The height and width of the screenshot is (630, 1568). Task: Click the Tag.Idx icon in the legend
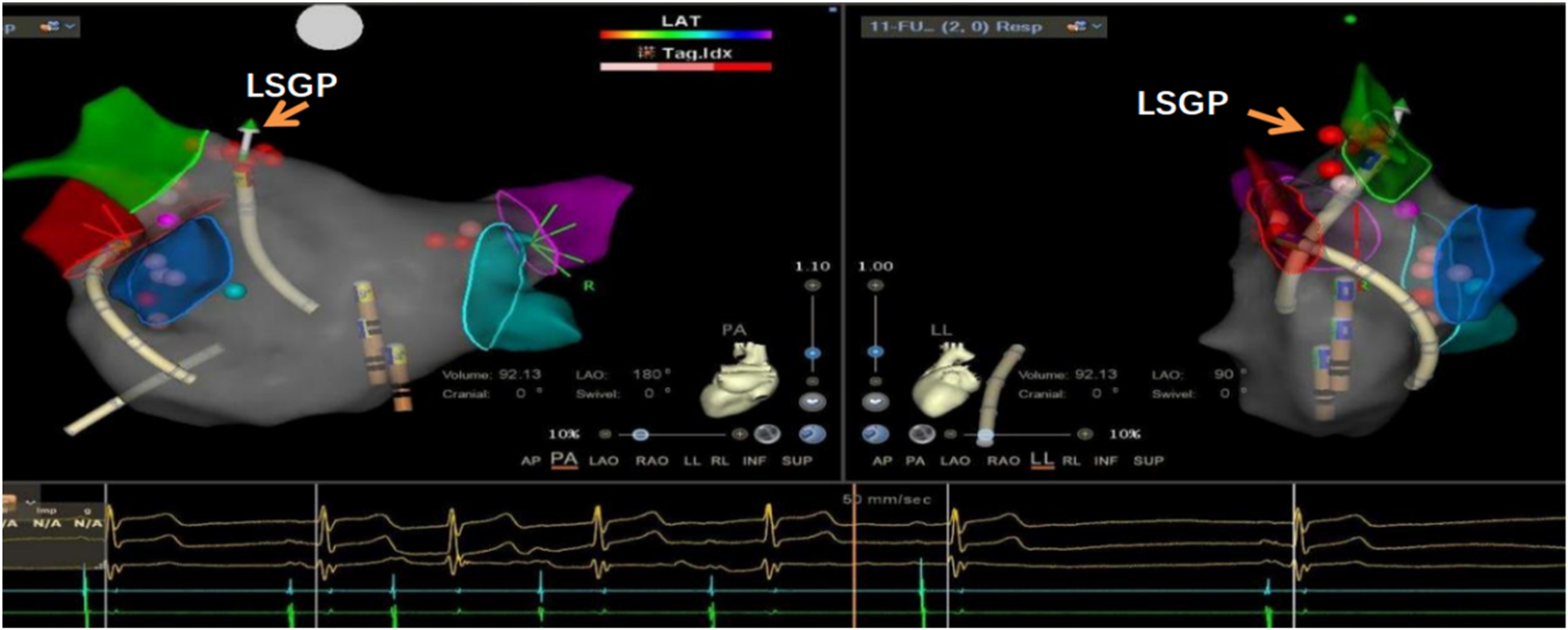[644, 53]
